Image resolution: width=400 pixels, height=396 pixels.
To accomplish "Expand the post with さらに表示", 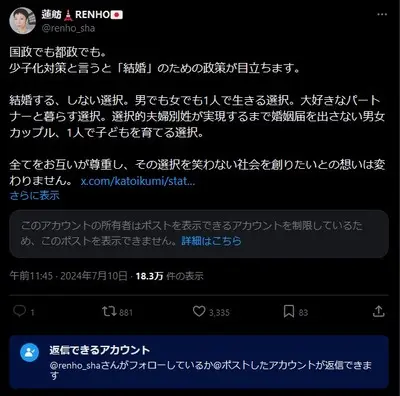I will 35,195.
